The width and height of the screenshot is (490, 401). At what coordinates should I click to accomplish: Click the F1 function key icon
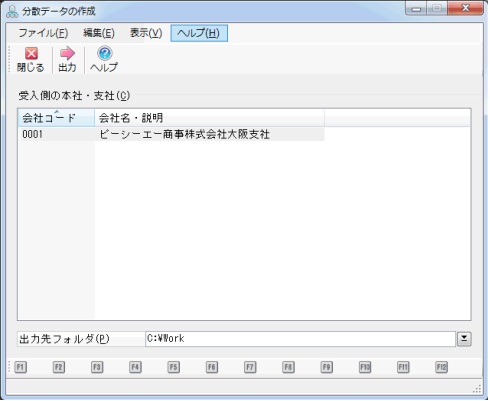coord(20,367)
